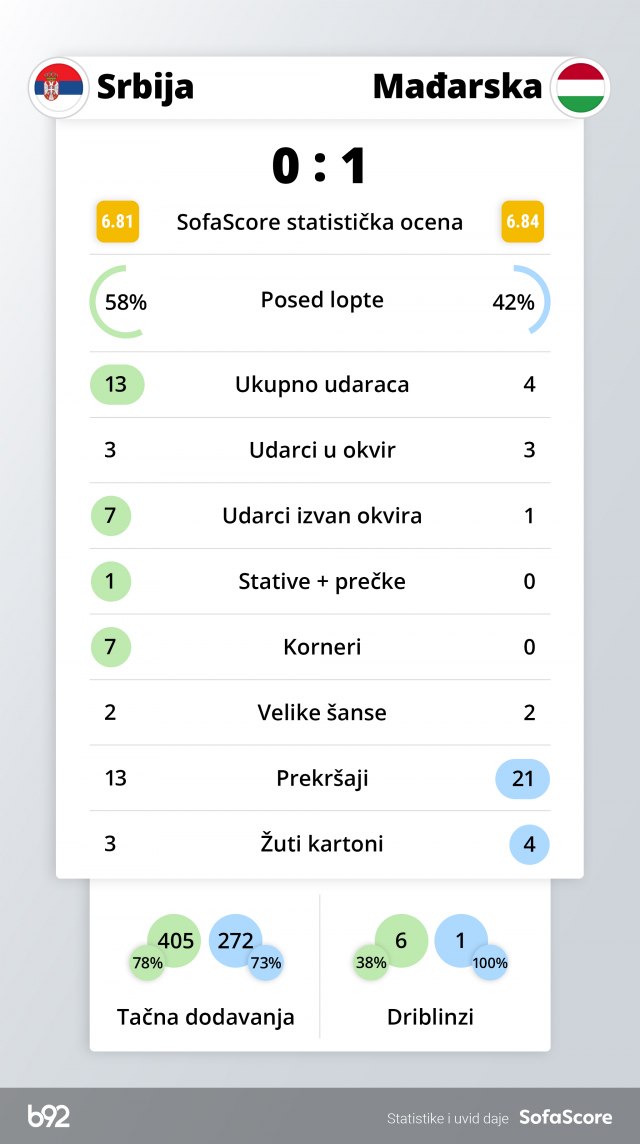Click the blue 272 passes bubble
Viewport: 640px width, 1144px height.
(235, 940)
